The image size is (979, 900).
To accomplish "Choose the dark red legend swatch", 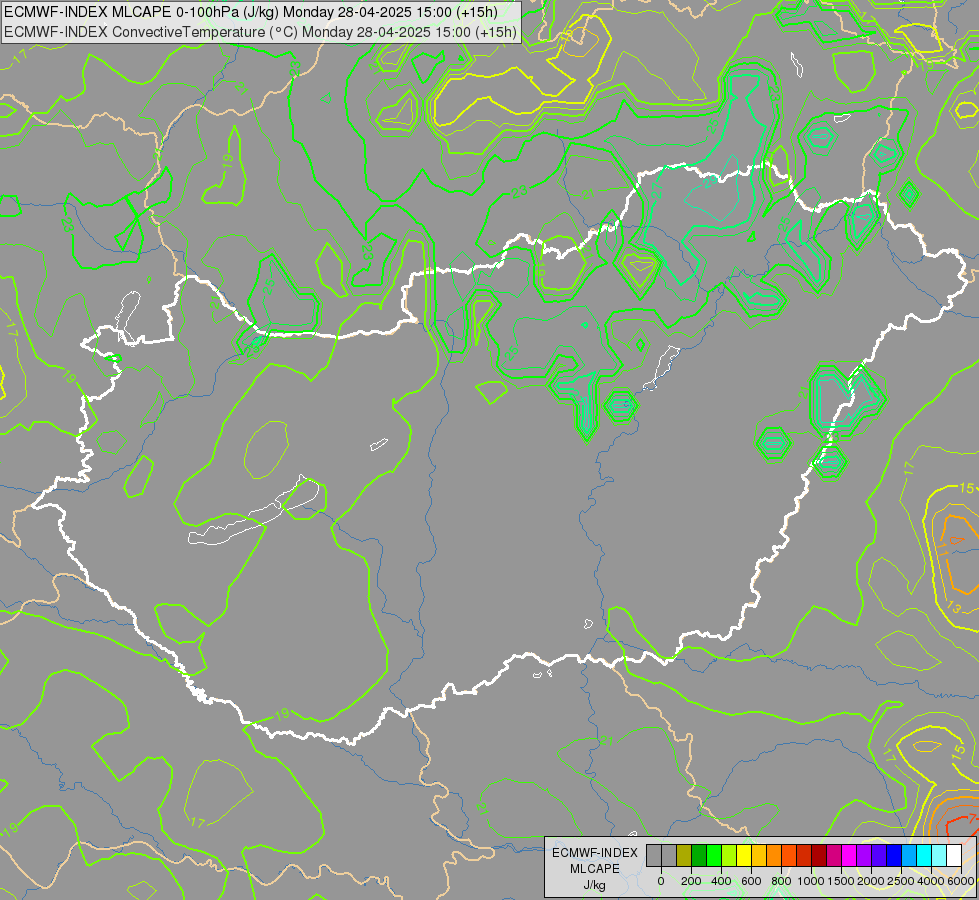I will coord(820,855).
